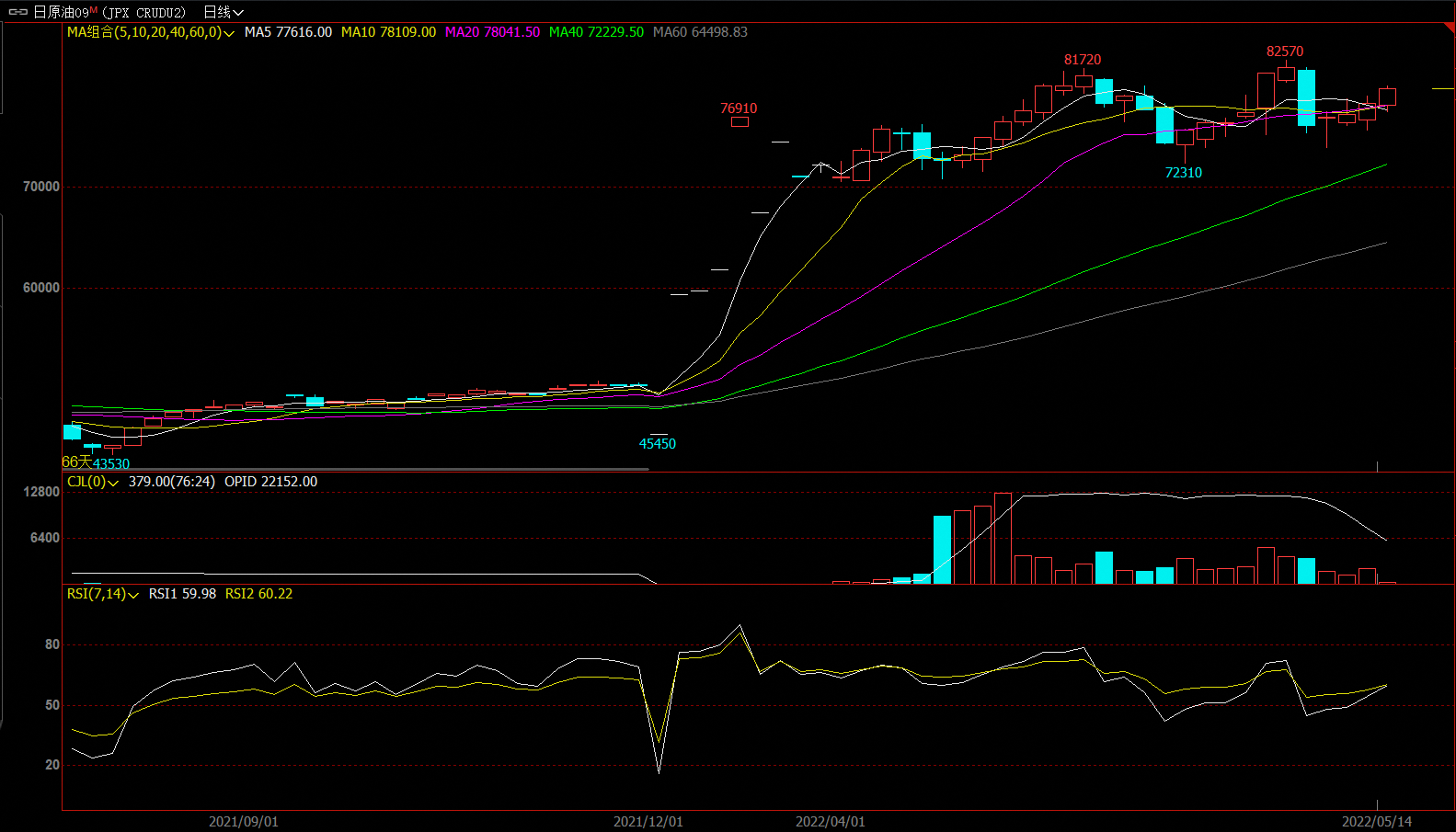Click the 2022/05/14 date axis label

(1377, 822)
